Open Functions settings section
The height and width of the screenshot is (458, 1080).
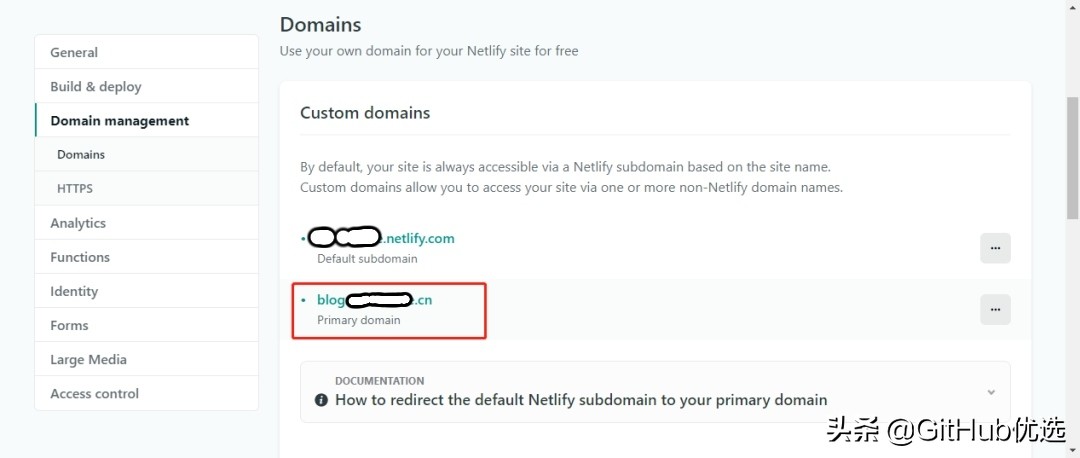(x=80, y=257)
